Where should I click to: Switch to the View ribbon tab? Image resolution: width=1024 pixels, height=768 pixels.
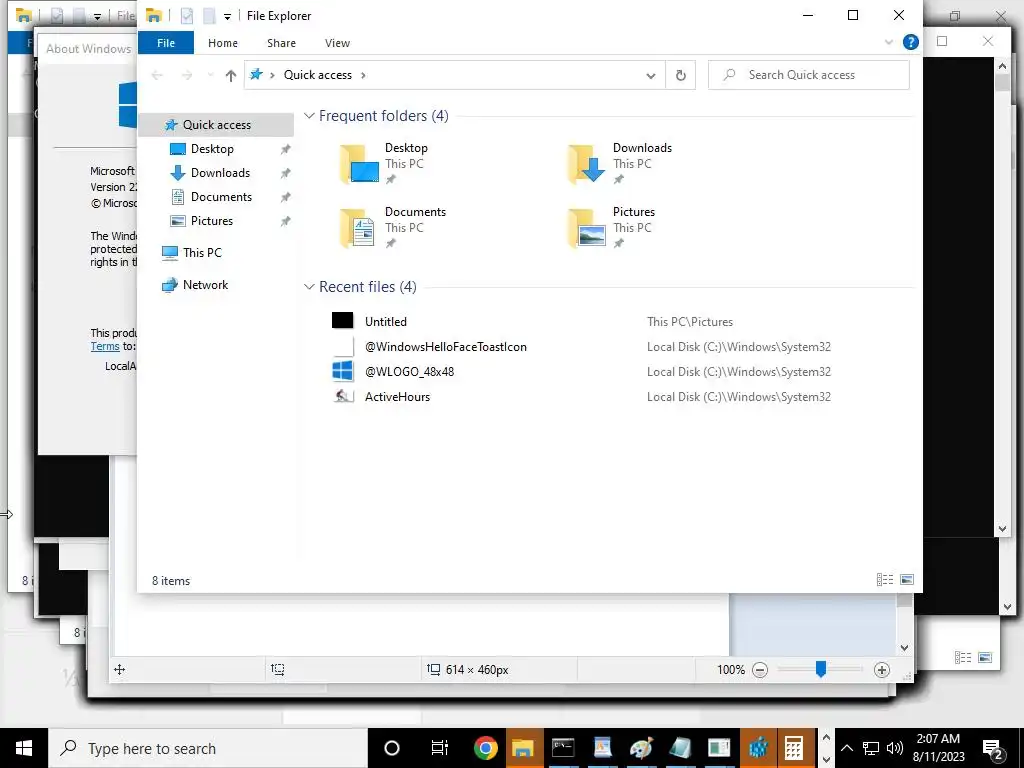pyautogui.click(x=338, y=43)
